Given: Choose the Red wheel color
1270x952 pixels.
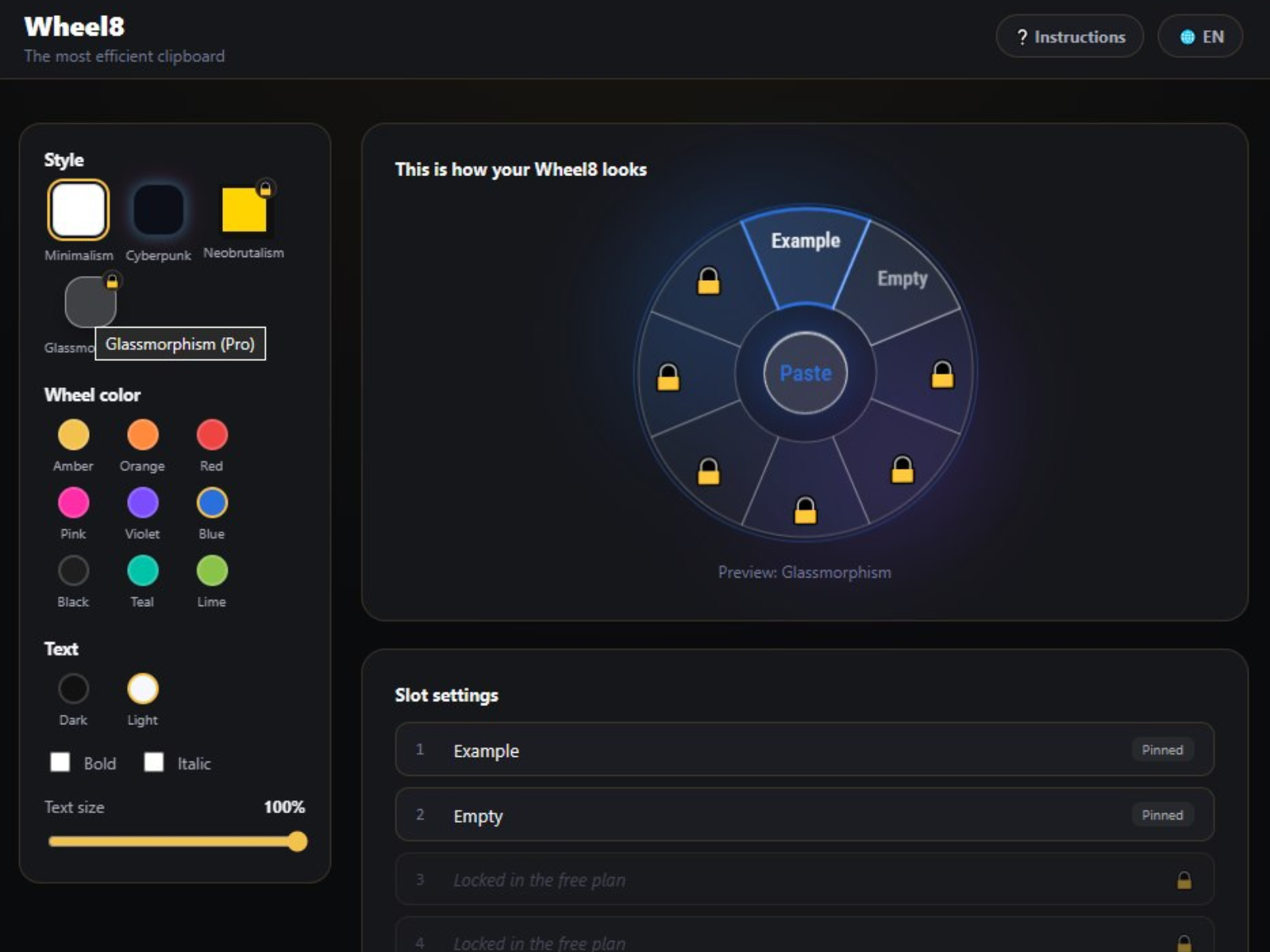Looking at the screenshot, I should [212, 435].
